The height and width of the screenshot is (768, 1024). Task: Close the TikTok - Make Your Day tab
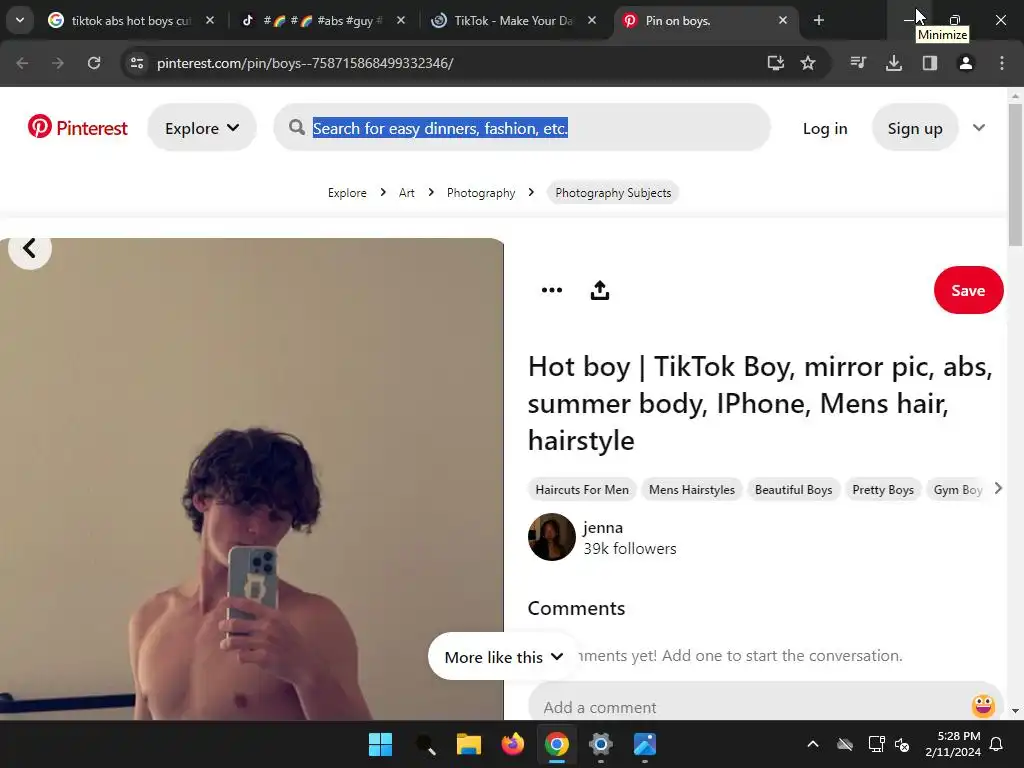coord(592,20)
